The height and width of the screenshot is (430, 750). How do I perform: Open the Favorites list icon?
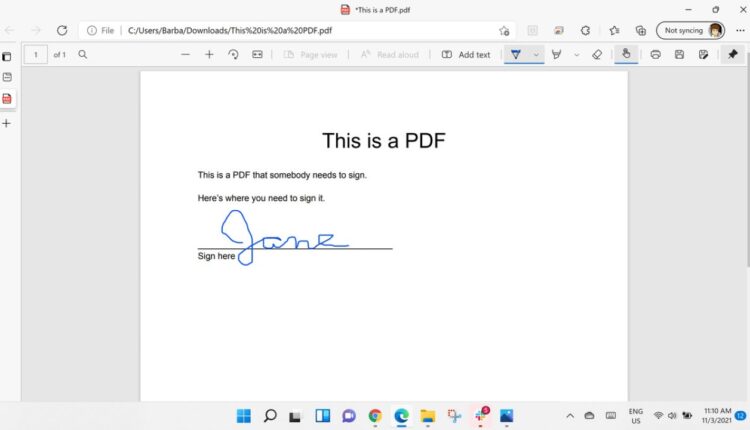coord(614,31)
